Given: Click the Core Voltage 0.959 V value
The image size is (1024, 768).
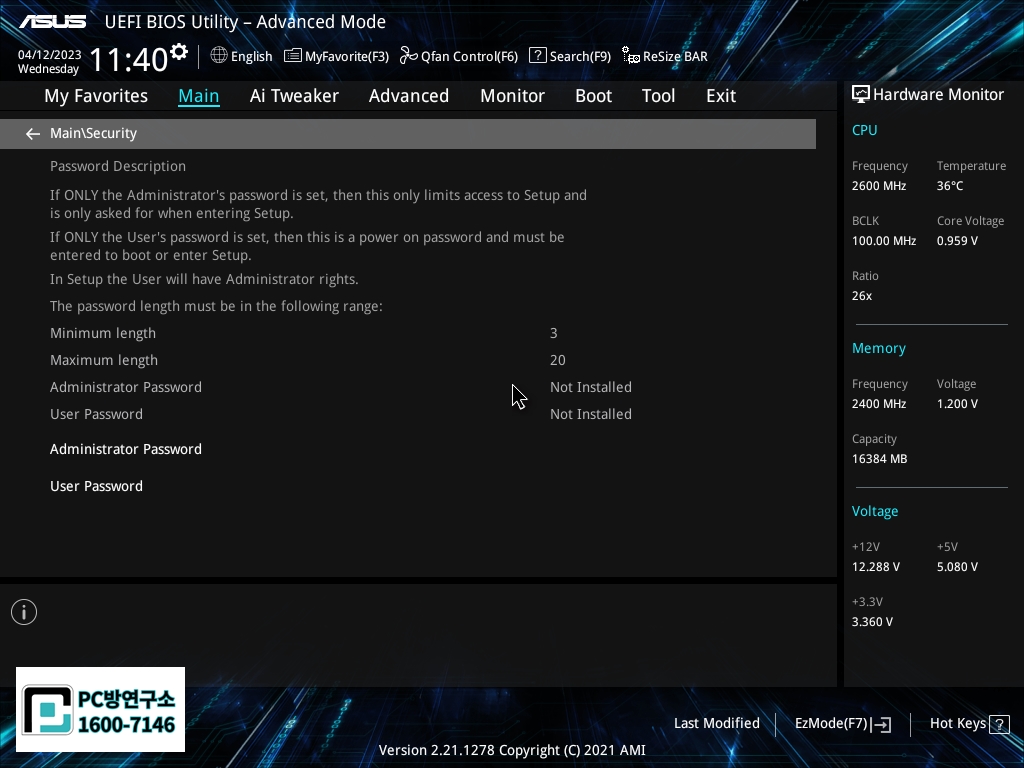Looking at the screenshot, I should click(x=957, y=241).
